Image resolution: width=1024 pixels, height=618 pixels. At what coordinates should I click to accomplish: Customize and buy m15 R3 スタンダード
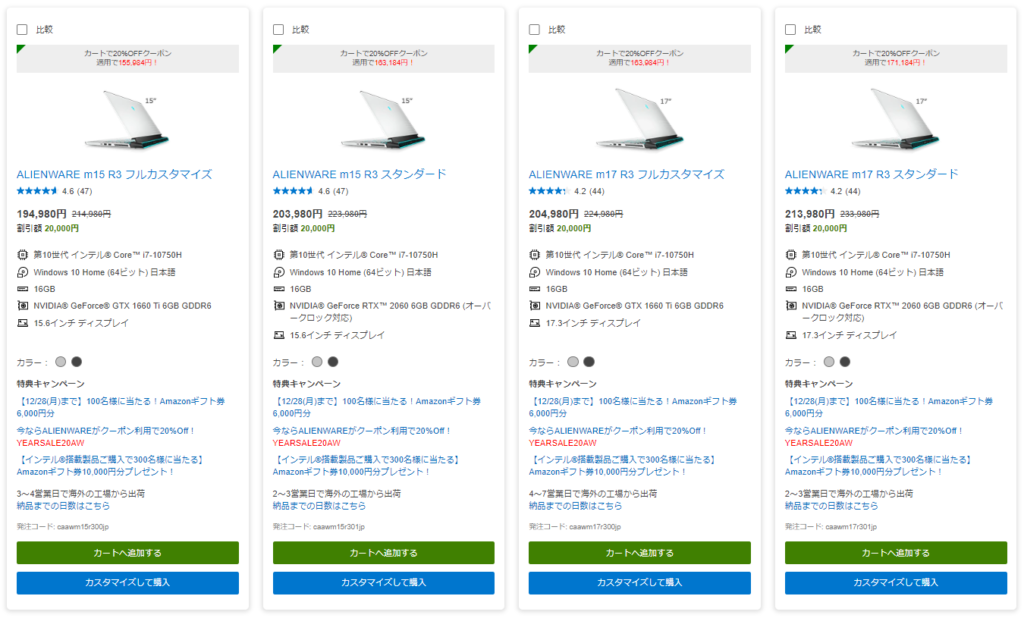383,583
